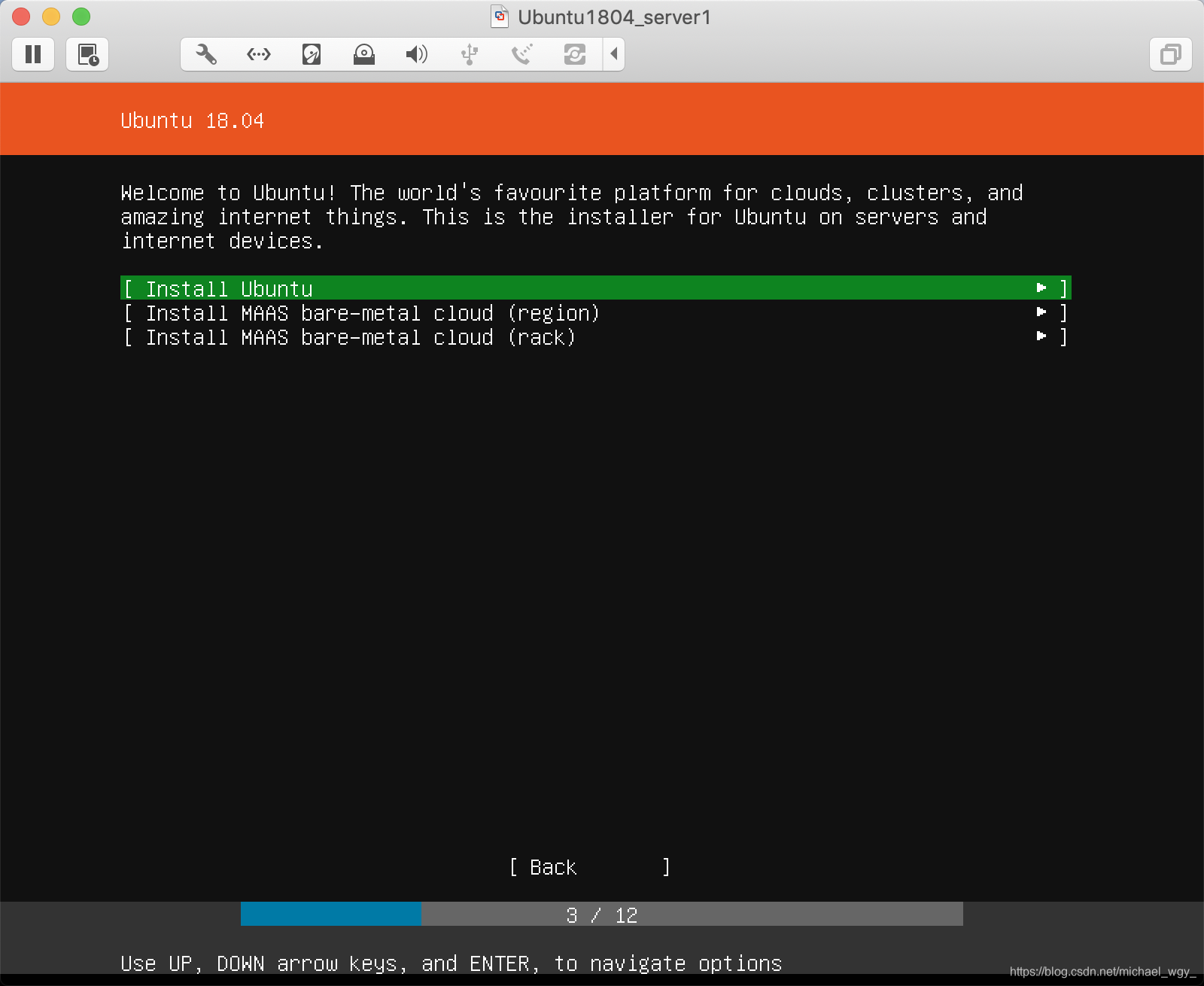The height and width of the screenshot is (986, 1204).
Task: Maximize the VM window with green button
Action: tap(81, 17)
